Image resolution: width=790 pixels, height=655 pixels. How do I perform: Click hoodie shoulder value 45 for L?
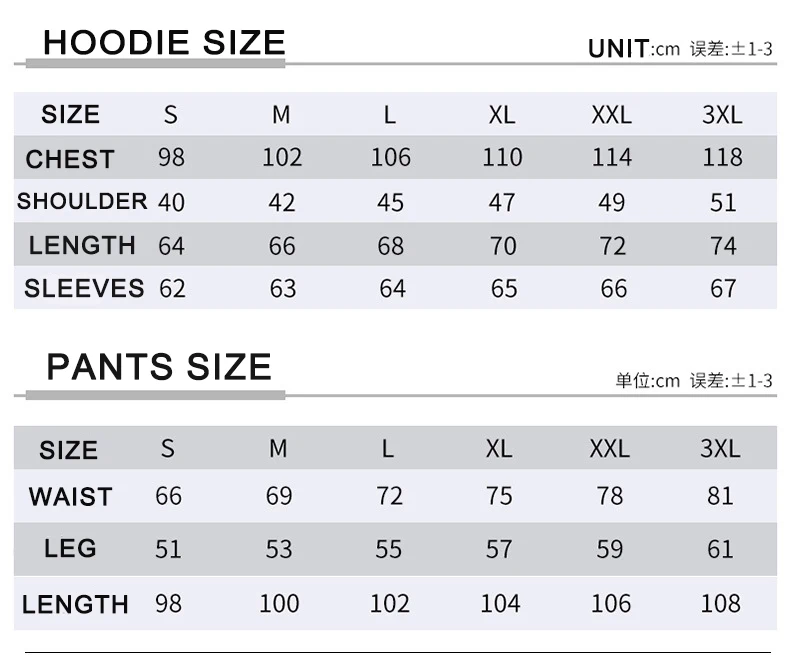click(390, 202)
